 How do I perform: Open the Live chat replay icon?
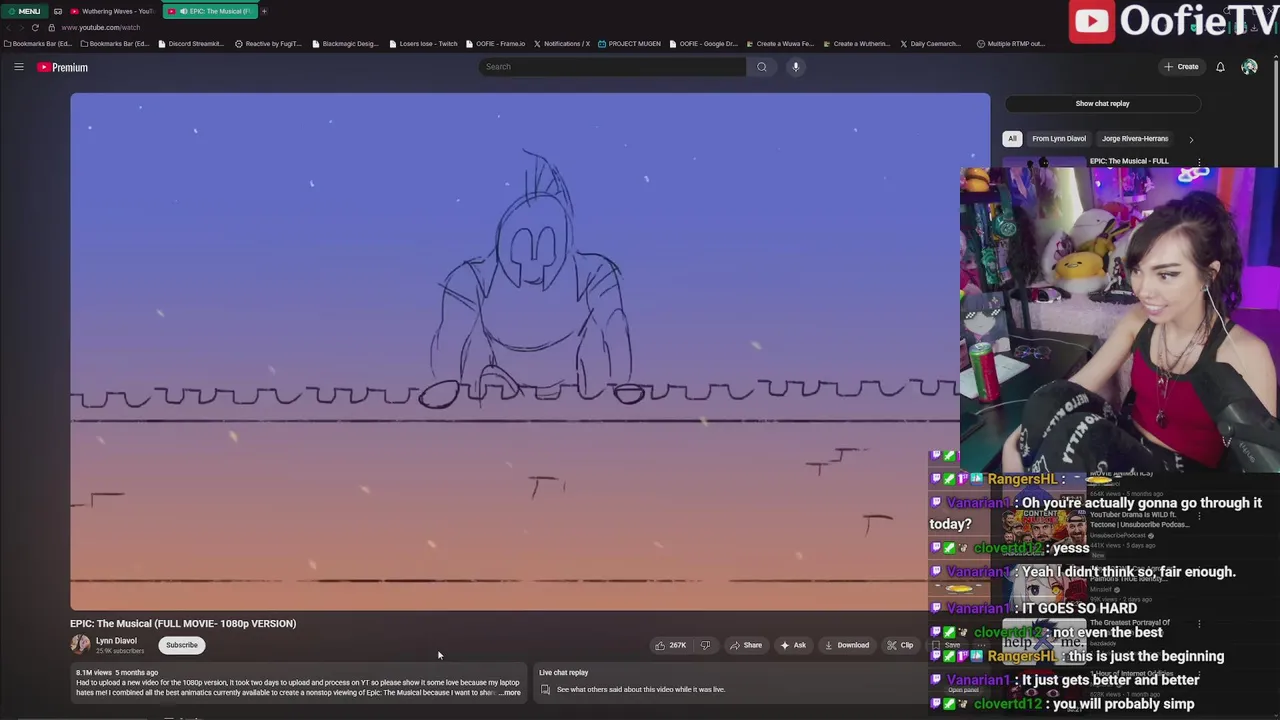[545, 689]
